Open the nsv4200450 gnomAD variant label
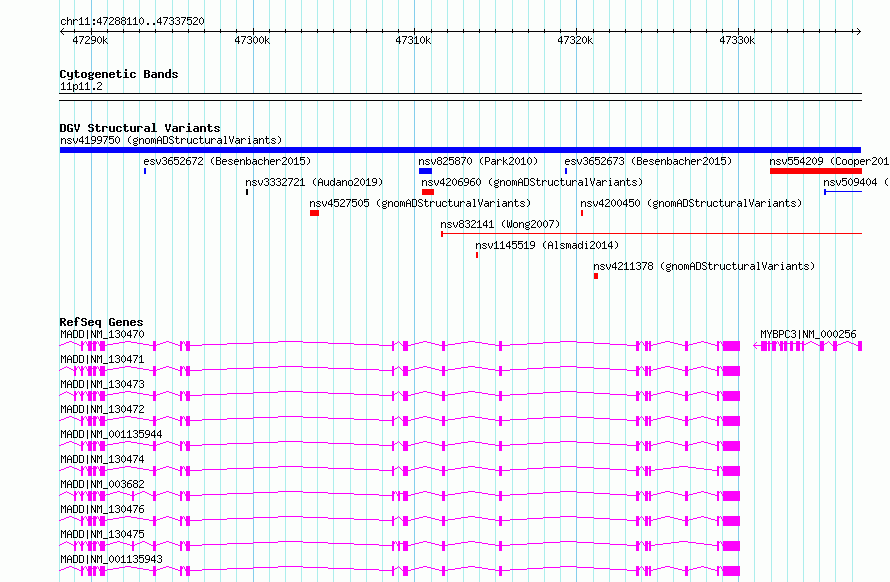890x582 pixels. click(691, 203)
